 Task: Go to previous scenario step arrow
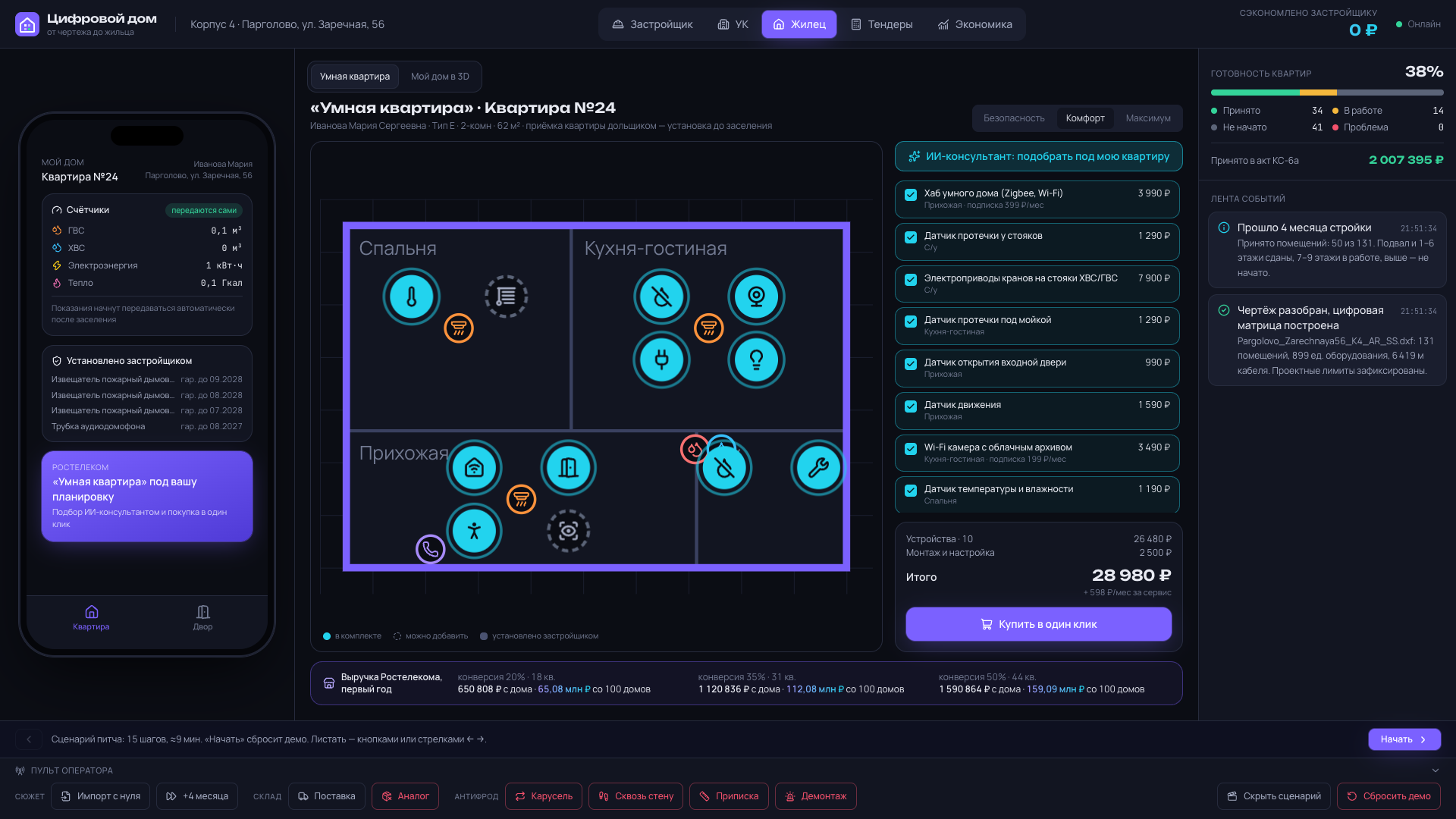point(29,739)
